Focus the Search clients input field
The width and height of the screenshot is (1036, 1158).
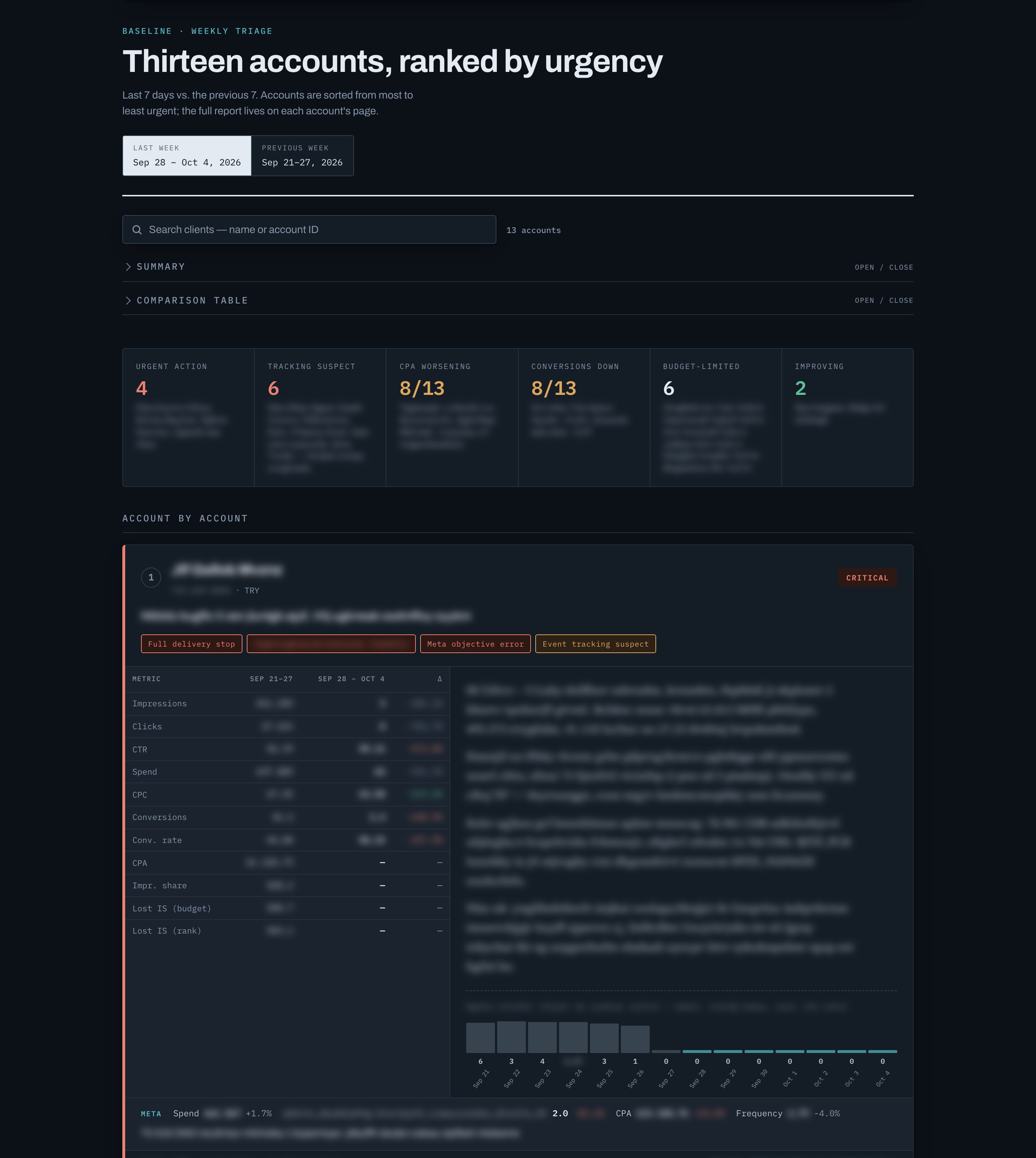point(309,229)
